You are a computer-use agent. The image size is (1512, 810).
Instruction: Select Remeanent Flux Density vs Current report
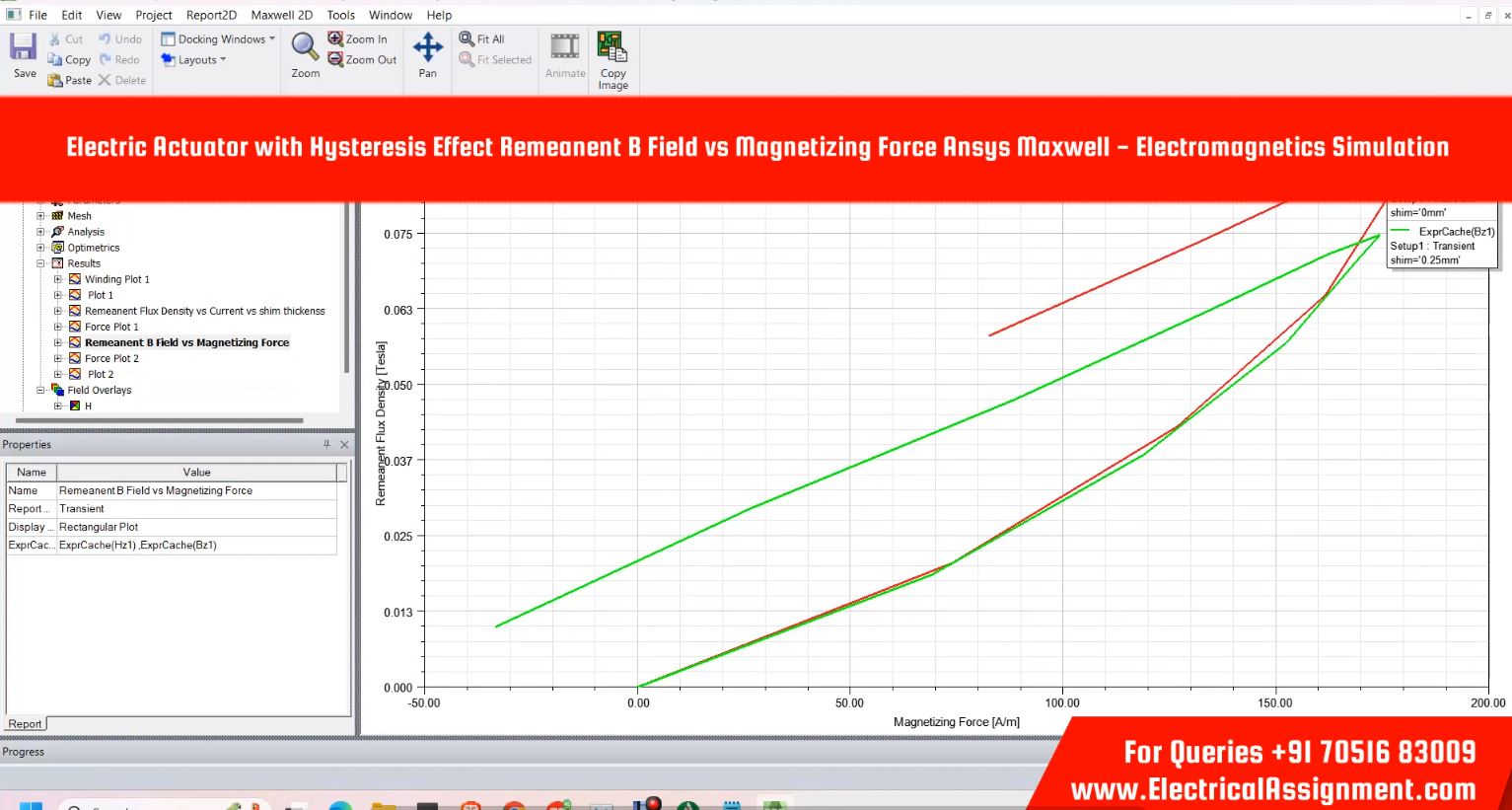pos(204,311)
